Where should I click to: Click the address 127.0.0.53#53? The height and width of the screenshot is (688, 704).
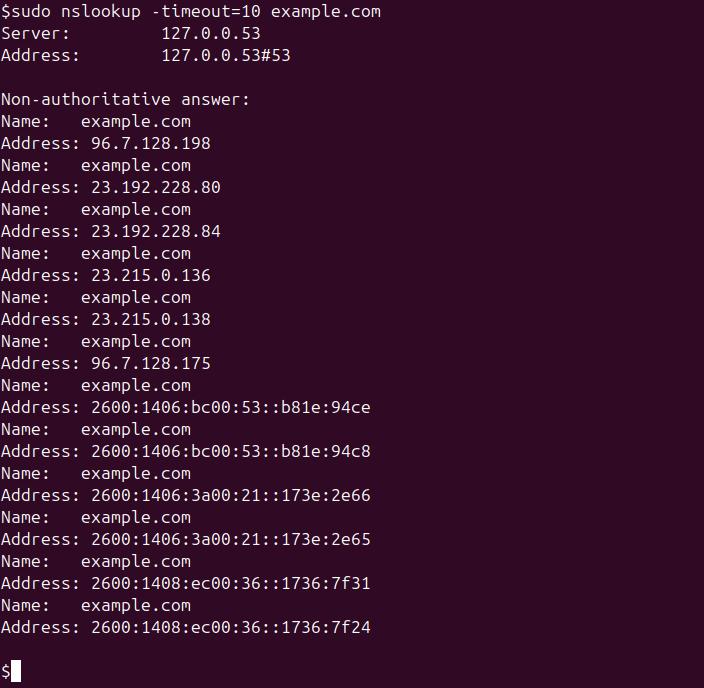pyautogui.click(x=225, y=56)
